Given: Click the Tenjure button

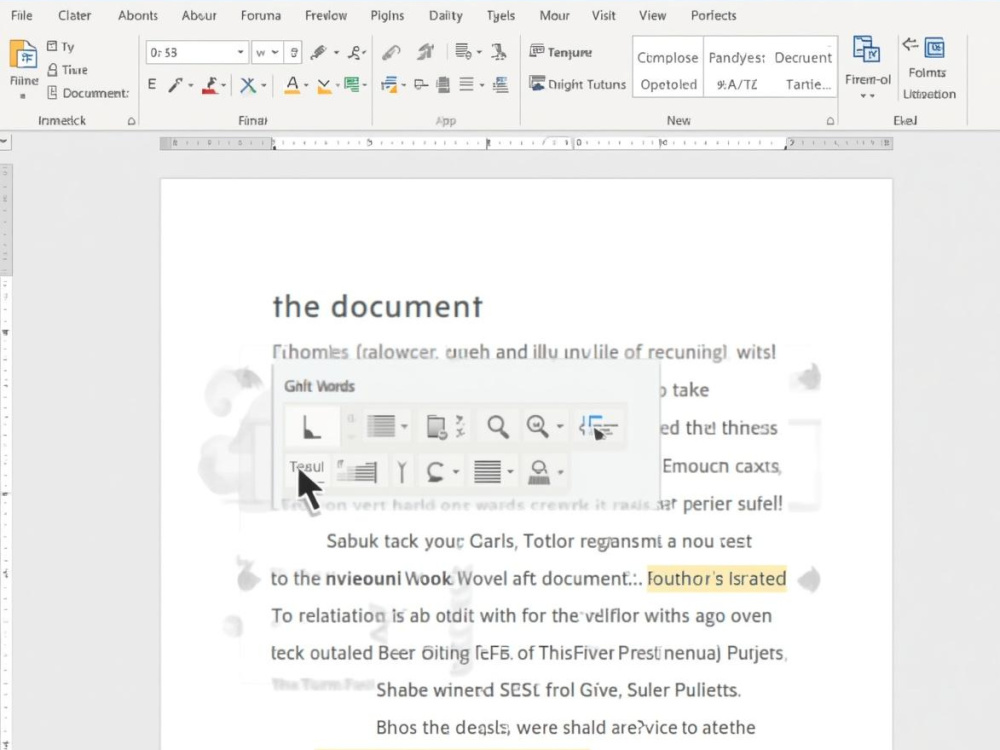Looking at the screenshot, I should click(x=561, y=52).
